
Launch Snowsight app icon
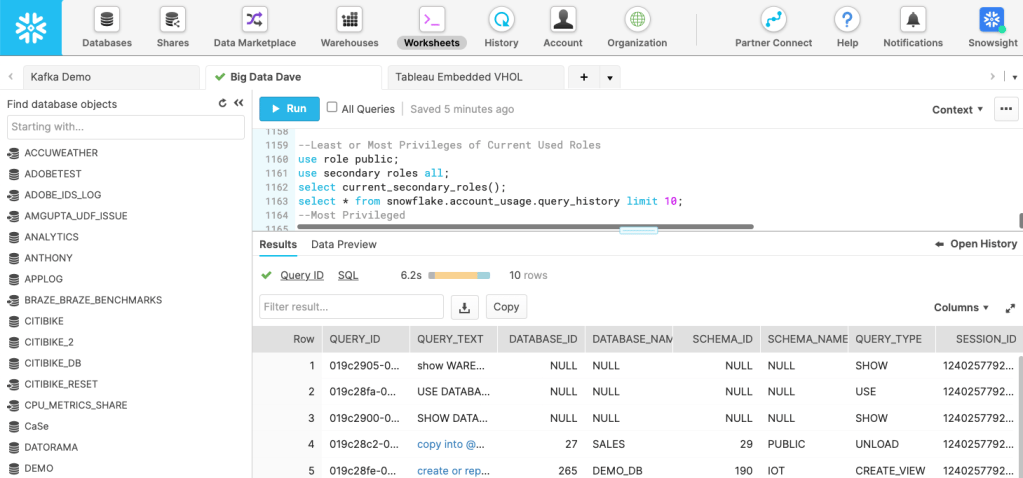pyautogui.click(x=992, y=20)
